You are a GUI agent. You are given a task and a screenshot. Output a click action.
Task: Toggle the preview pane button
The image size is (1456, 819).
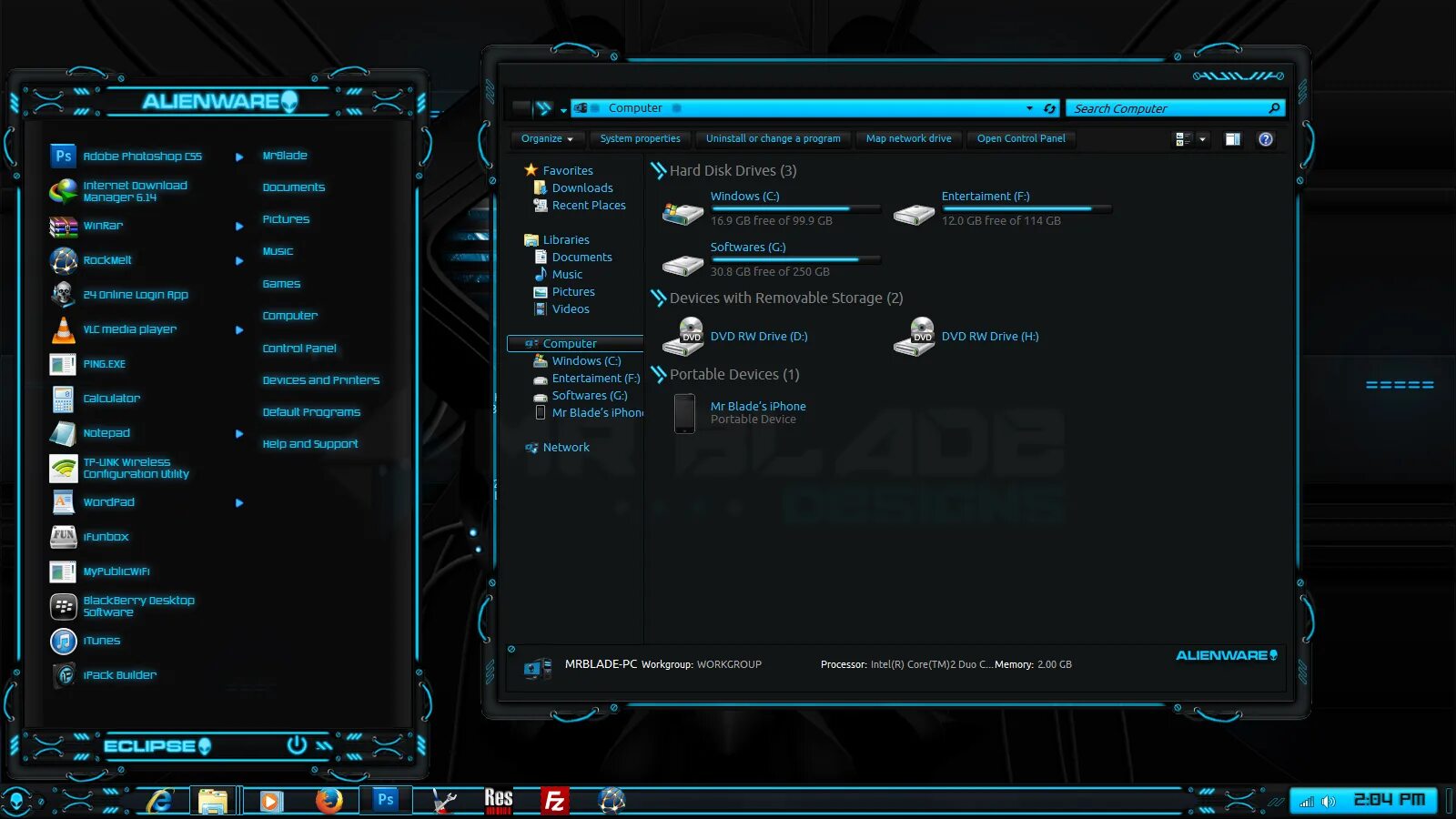pos(1232,139)
